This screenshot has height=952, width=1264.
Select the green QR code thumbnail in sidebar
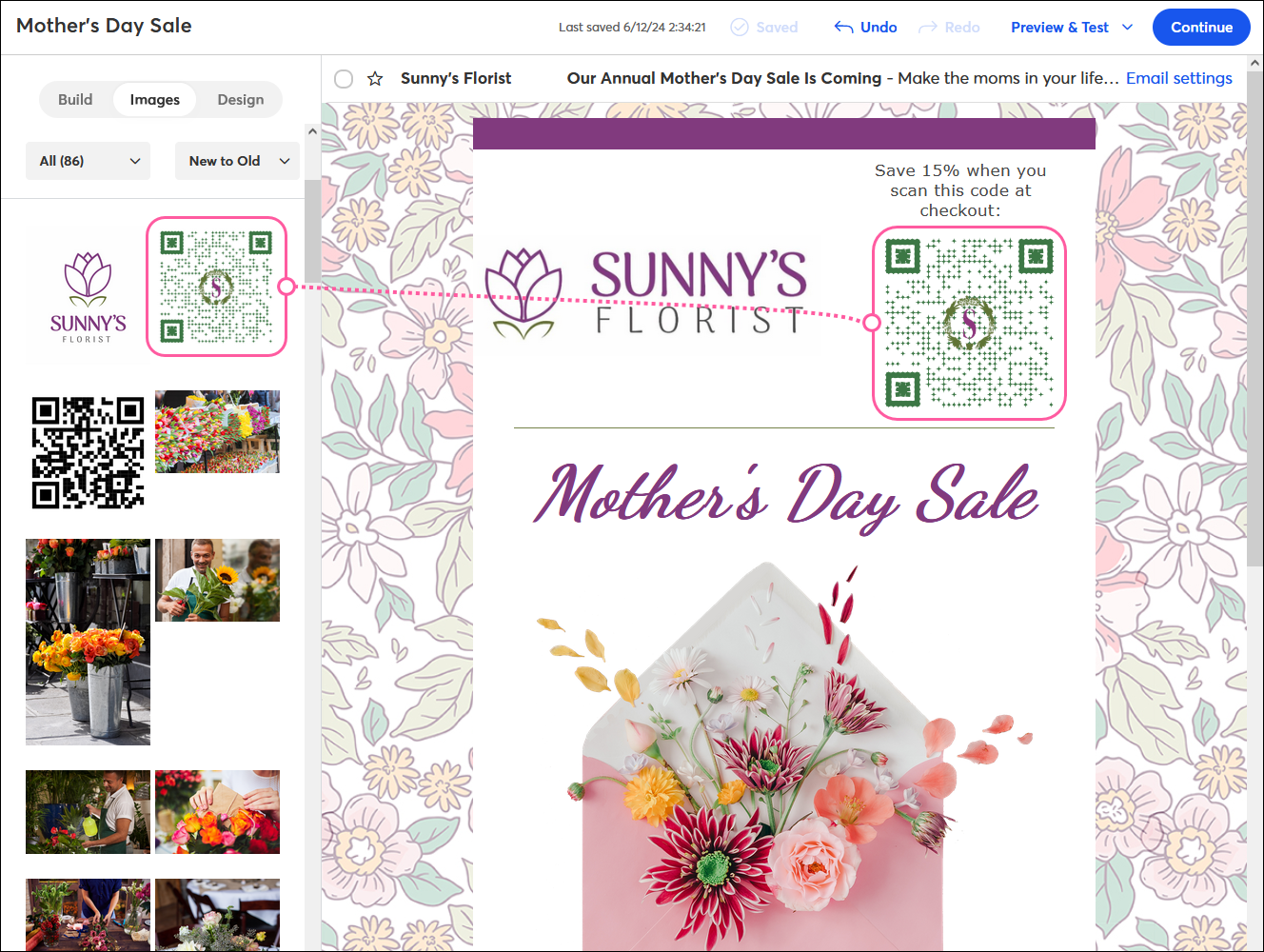coord(216,287)
